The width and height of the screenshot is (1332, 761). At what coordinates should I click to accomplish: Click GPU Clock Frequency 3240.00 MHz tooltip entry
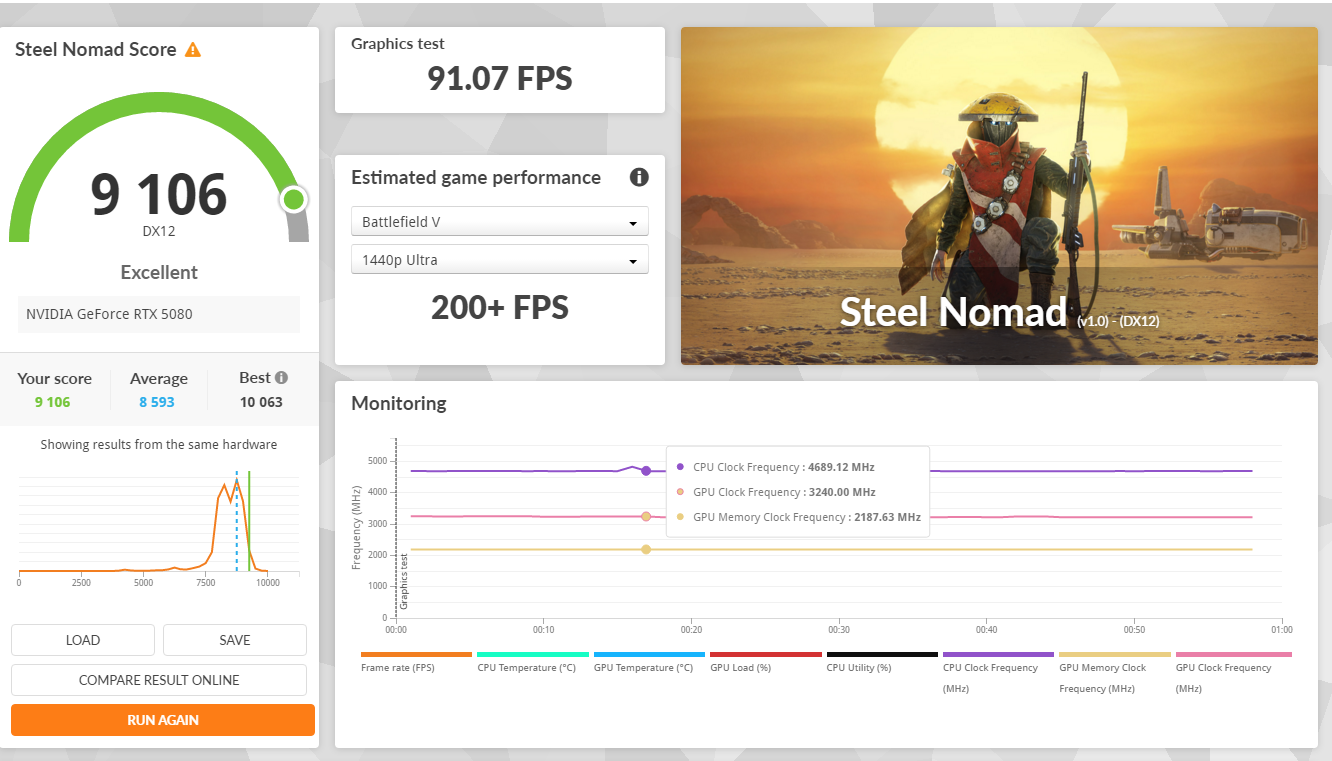click(x=783, y=492)
